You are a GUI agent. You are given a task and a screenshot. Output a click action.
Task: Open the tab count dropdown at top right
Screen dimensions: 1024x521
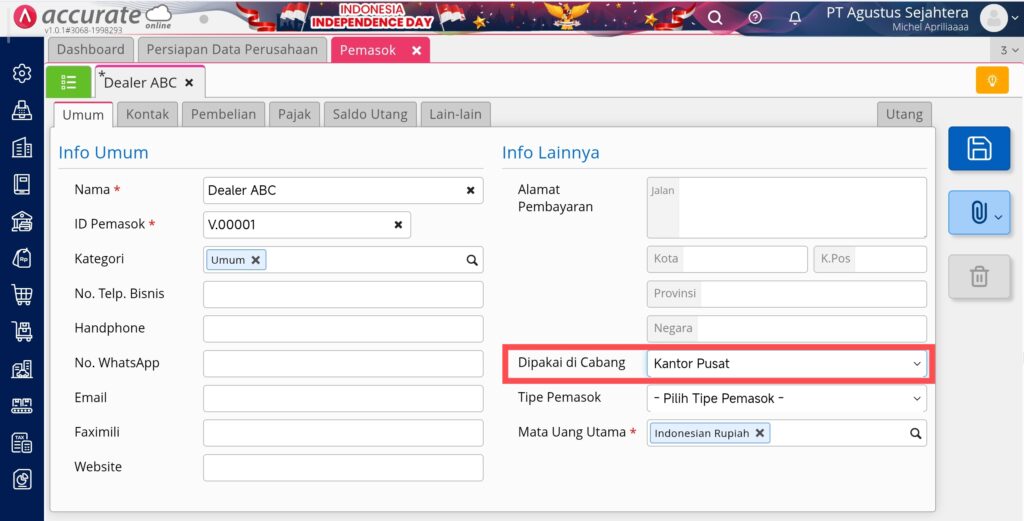[1009, 50]
